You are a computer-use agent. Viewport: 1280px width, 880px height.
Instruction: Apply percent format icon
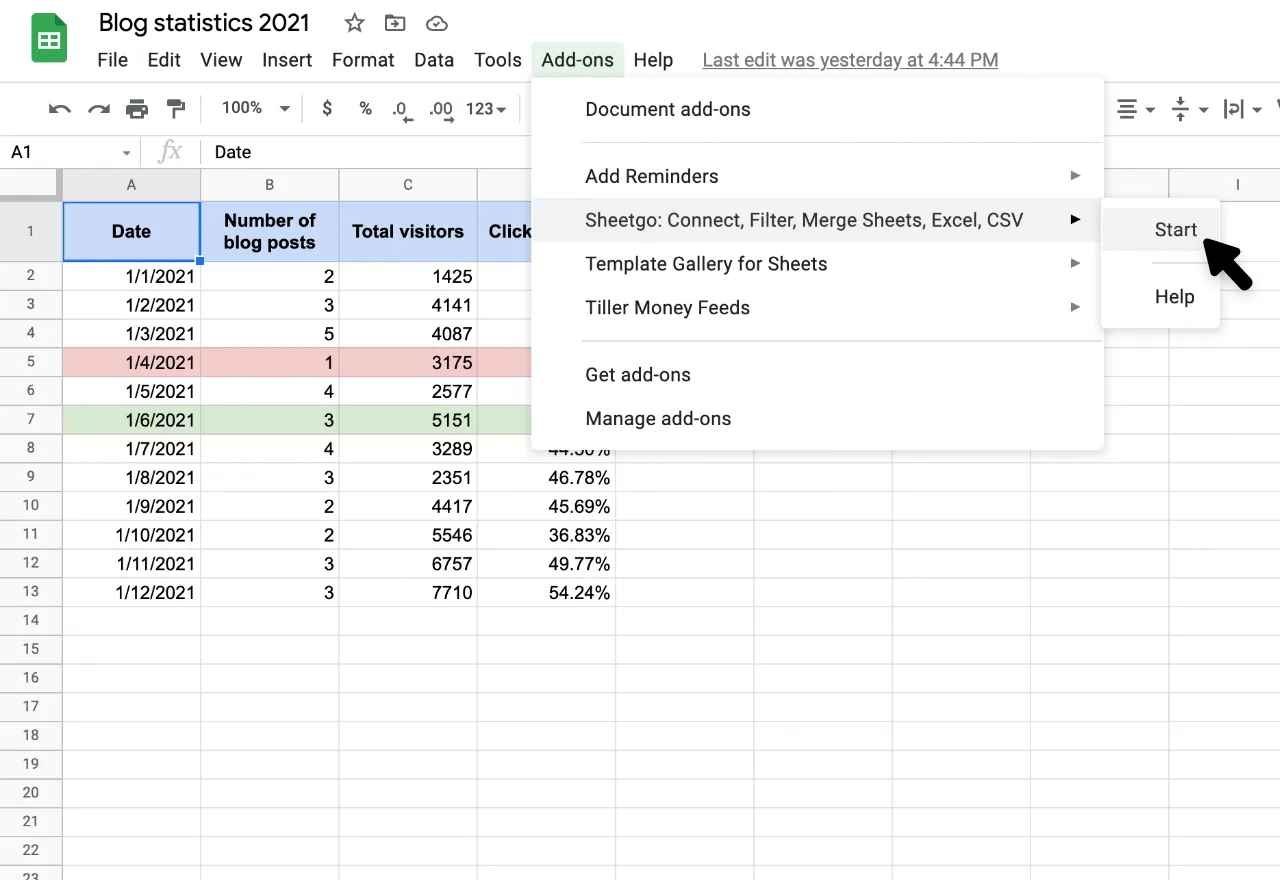(365, 109)
